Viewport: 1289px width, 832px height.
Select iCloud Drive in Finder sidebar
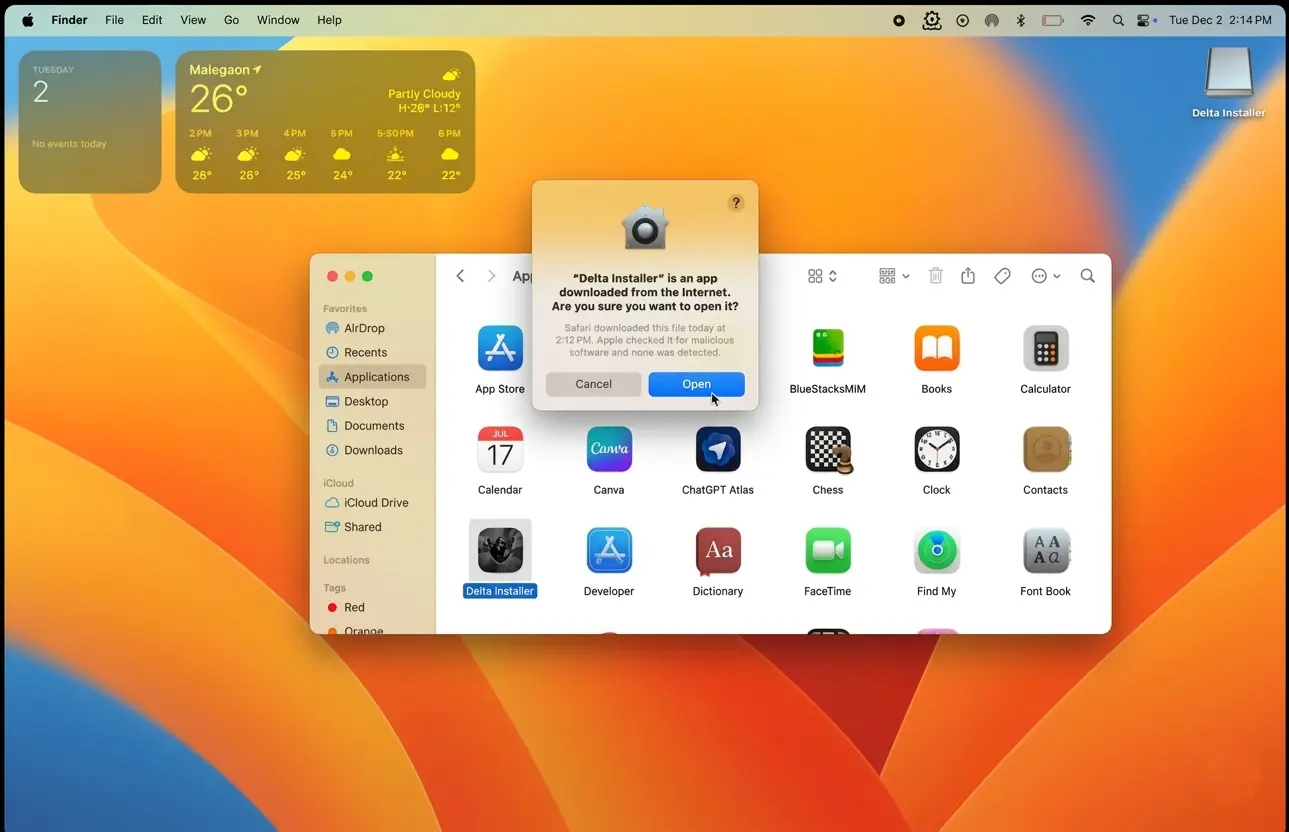372,503
